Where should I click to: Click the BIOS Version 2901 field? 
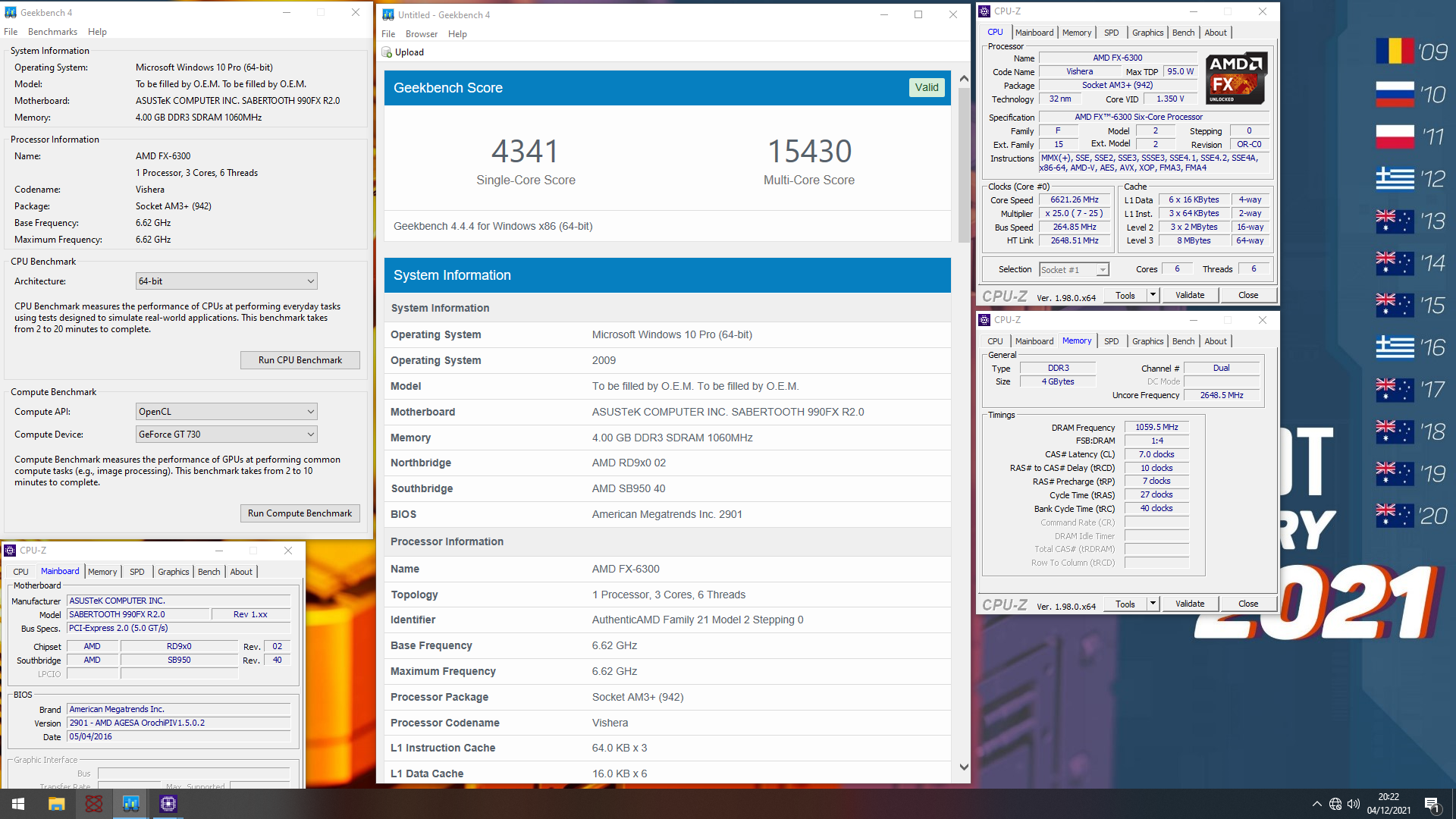point(179,723)
